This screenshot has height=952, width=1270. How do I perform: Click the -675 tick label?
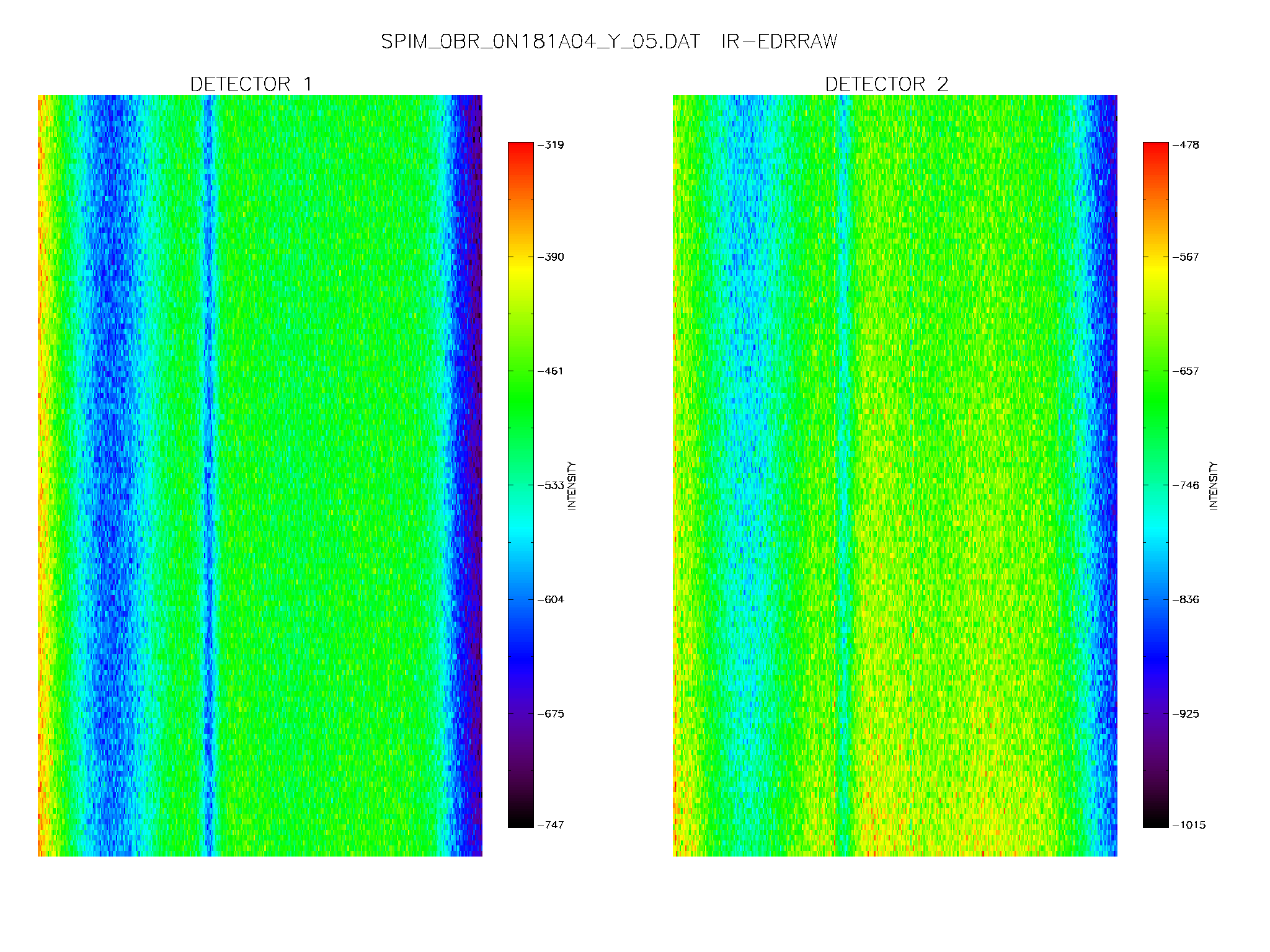click(x=551, y=714)
